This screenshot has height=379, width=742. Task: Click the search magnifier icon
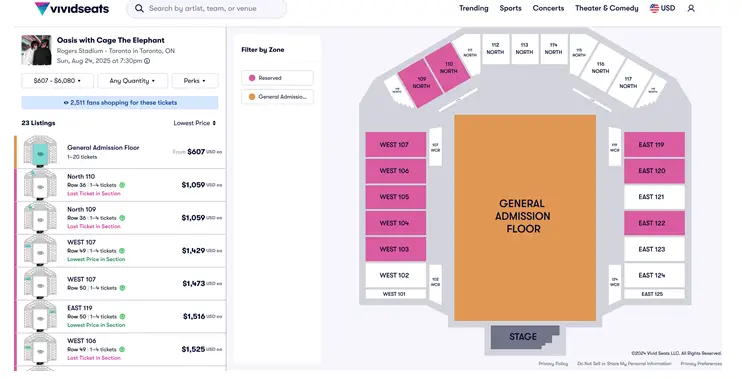click(139, 9)
